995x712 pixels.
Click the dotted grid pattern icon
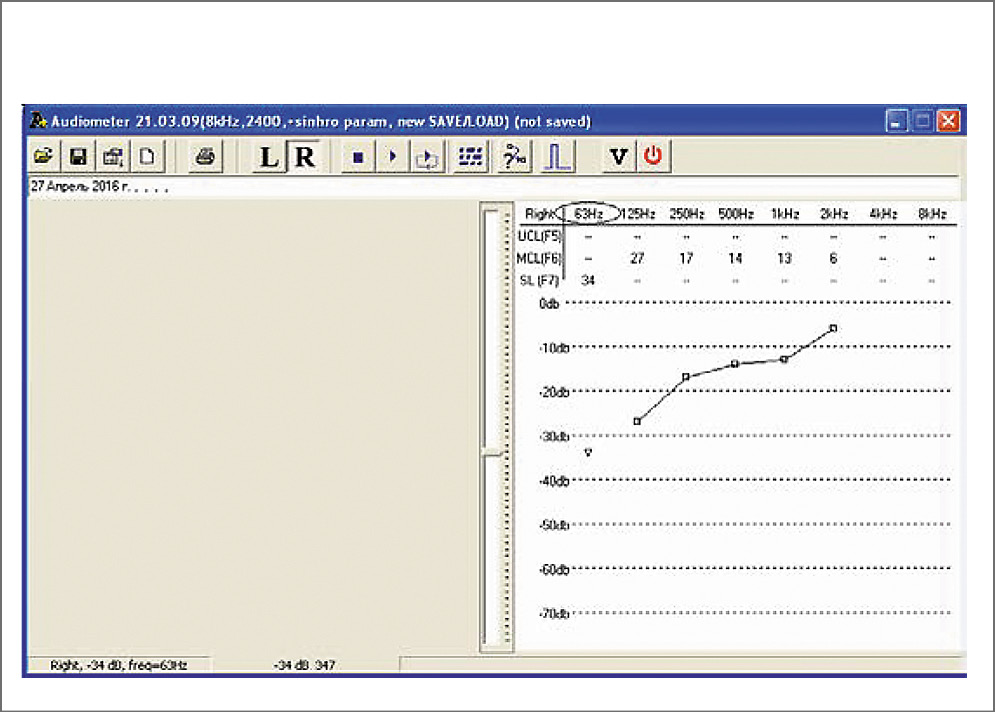pos(471,157)
